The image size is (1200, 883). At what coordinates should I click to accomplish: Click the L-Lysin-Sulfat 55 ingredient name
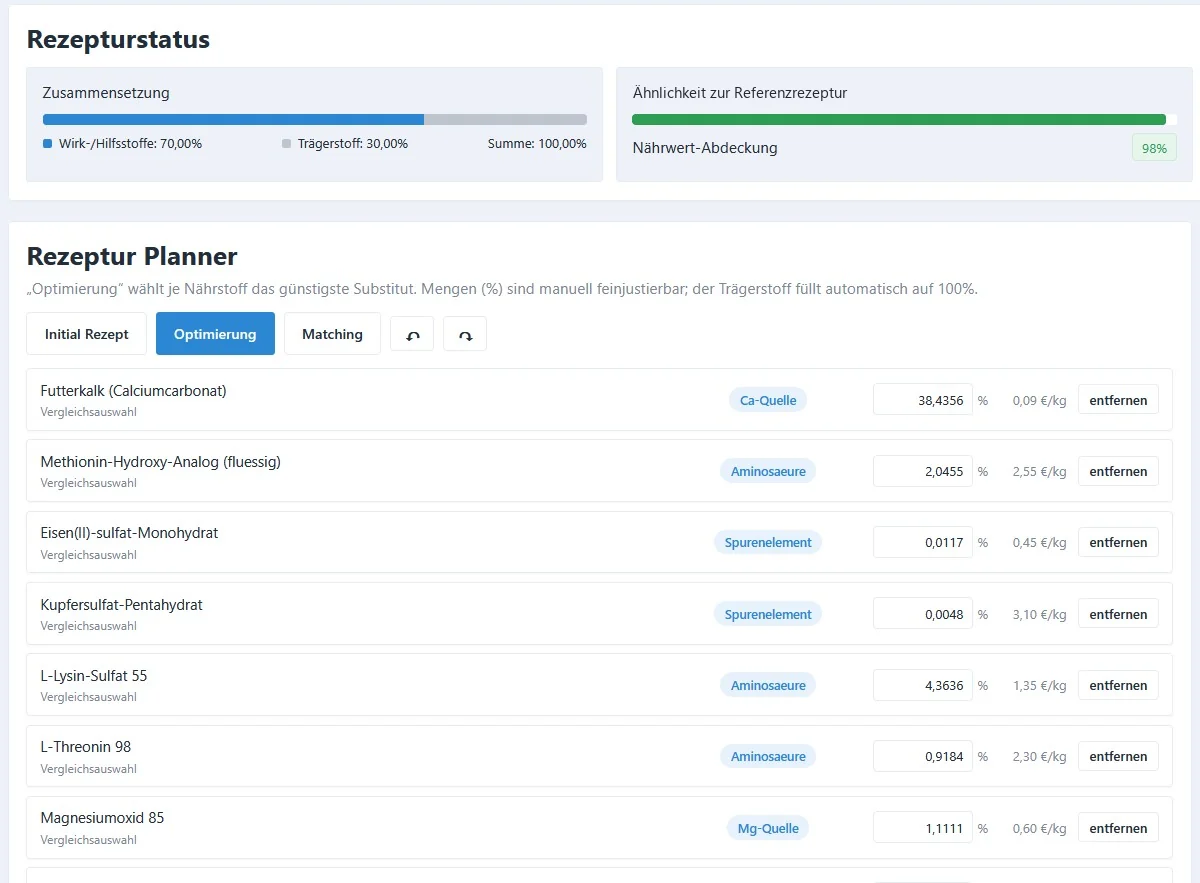click(93, 676)
